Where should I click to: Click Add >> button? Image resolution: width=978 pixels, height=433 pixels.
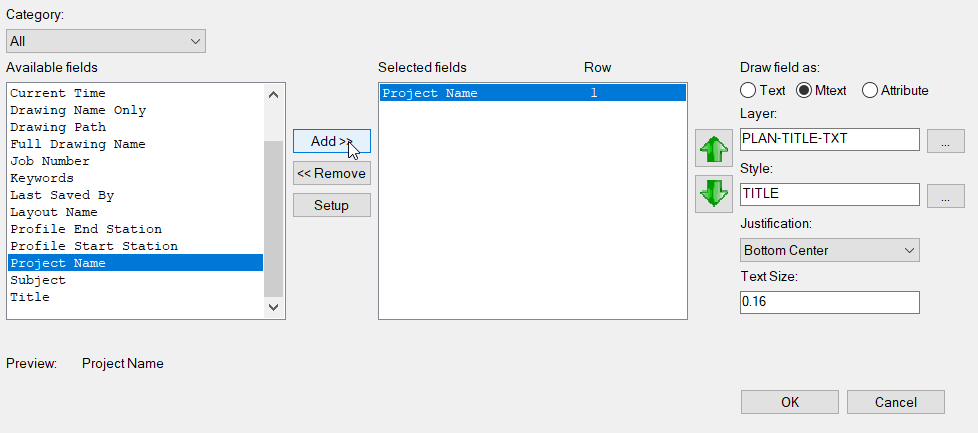(332, 141)
